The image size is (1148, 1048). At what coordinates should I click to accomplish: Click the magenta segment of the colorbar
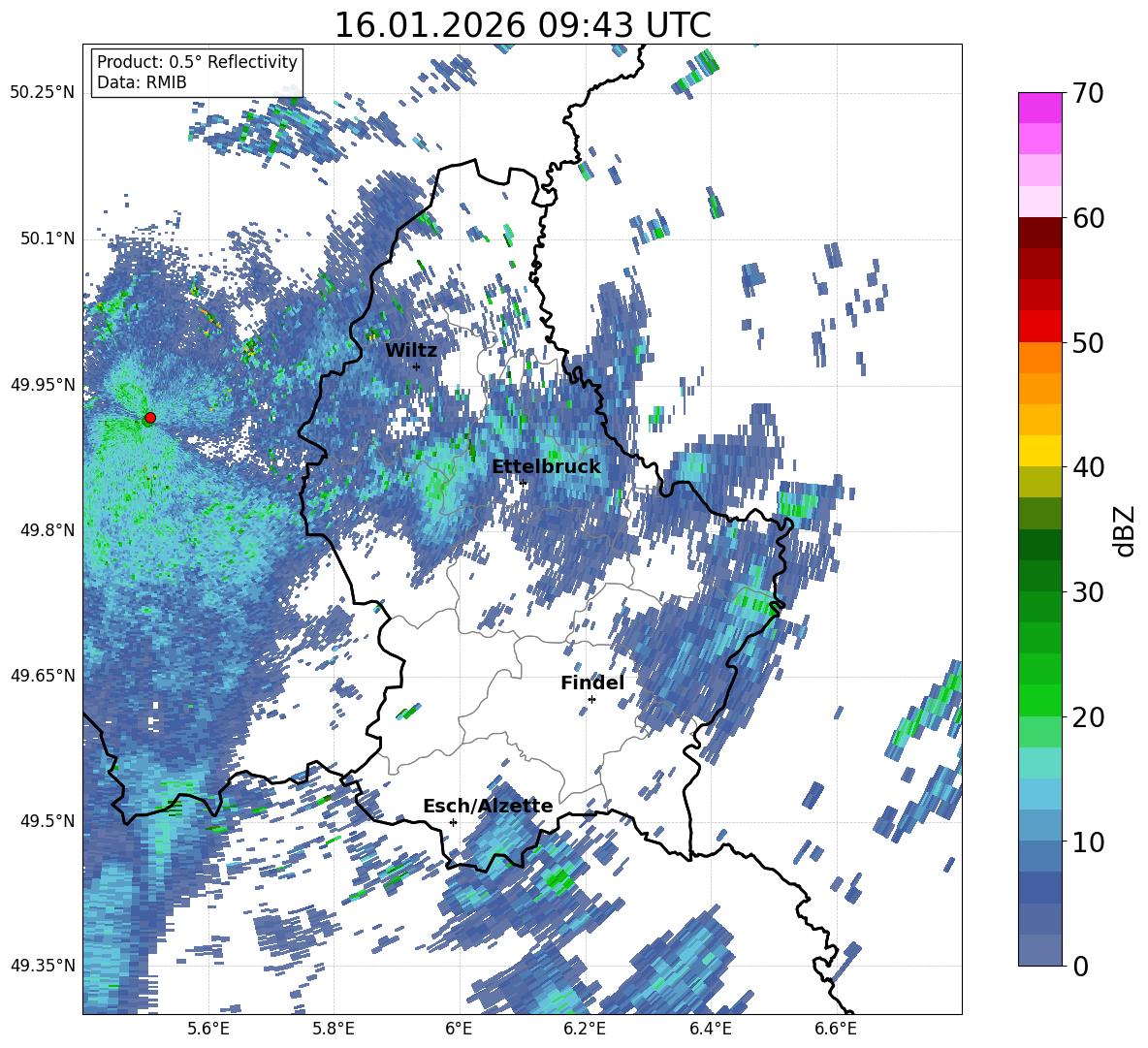pyautogui.click(x=1039, y=108)
